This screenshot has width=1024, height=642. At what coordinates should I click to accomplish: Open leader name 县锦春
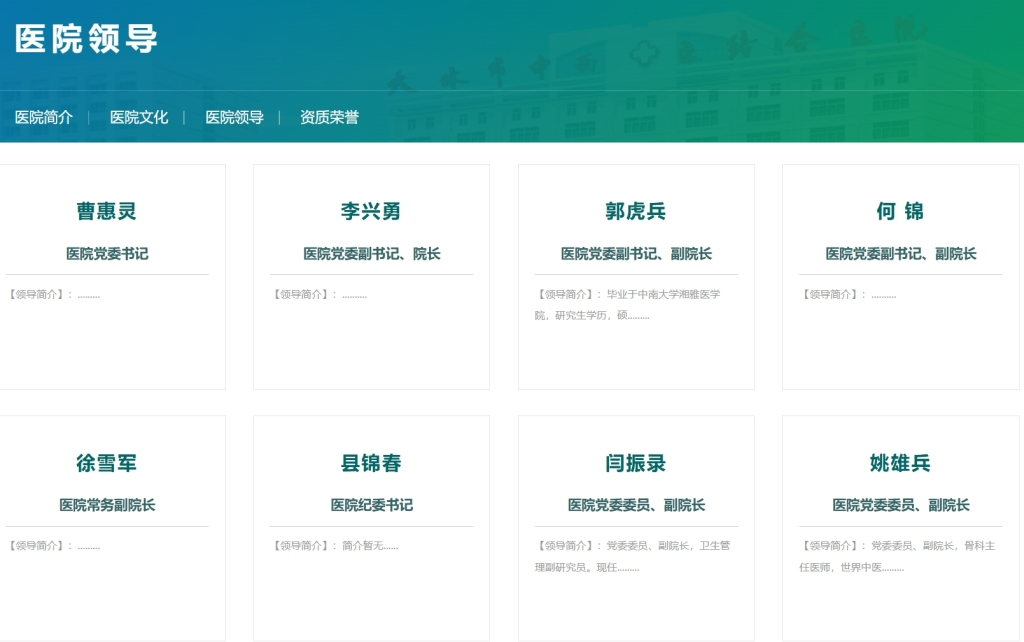371,463
